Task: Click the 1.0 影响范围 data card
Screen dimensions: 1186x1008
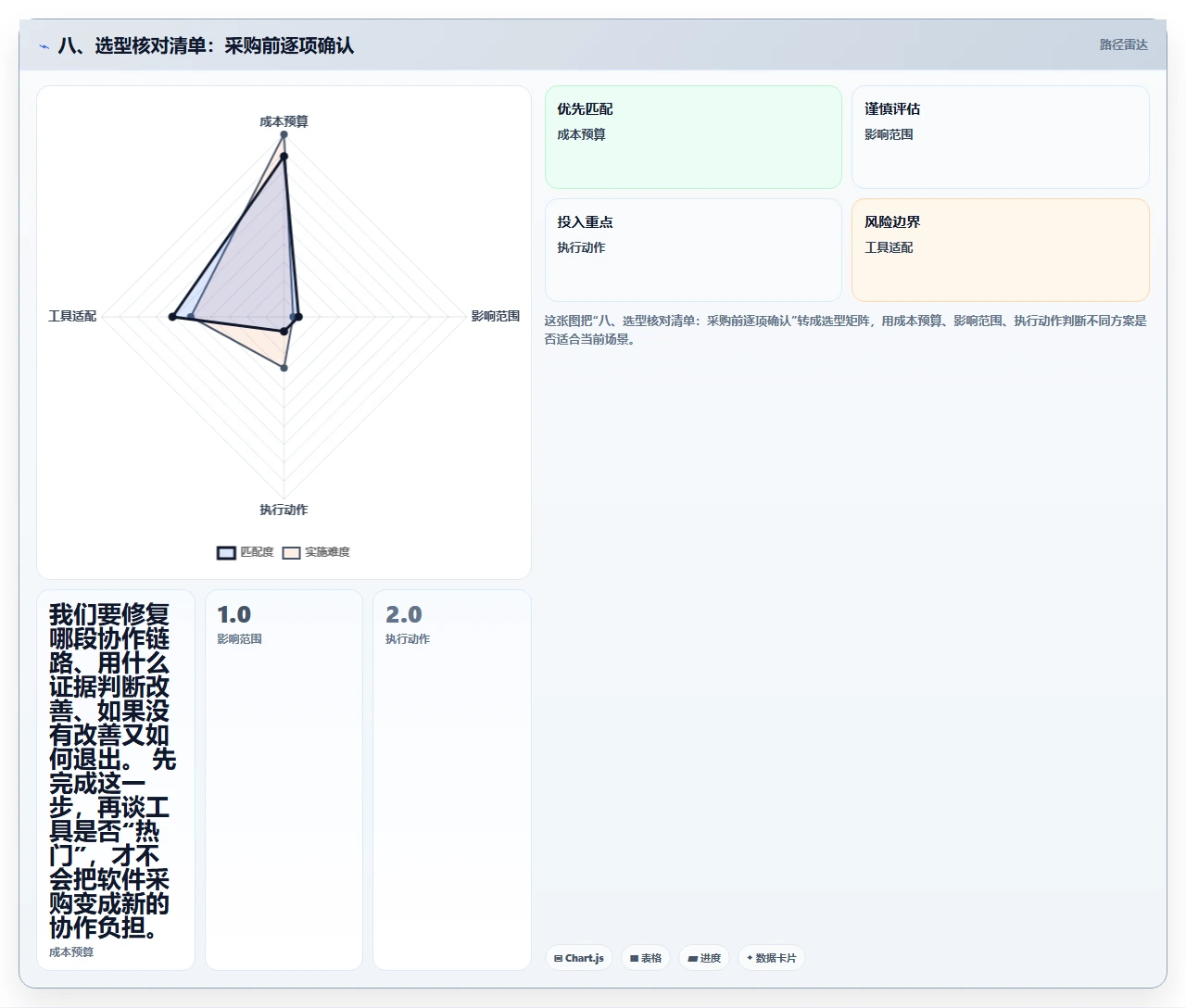Action: pos(284,780)
